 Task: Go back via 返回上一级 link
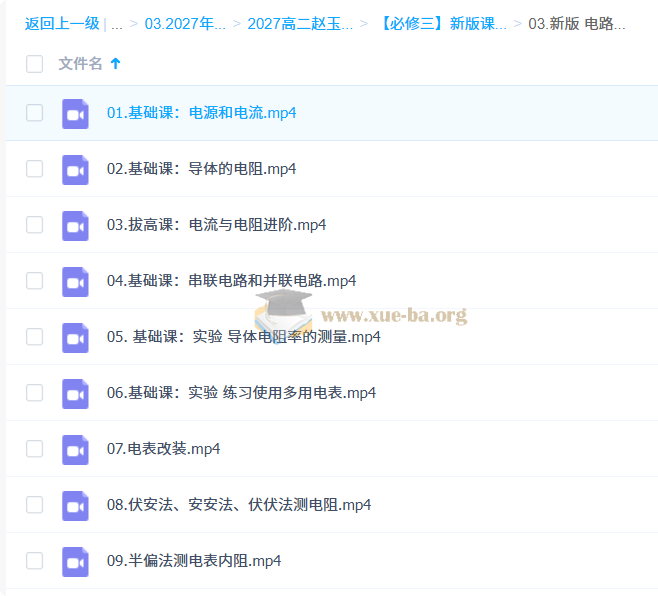click(x=62, y=24)
